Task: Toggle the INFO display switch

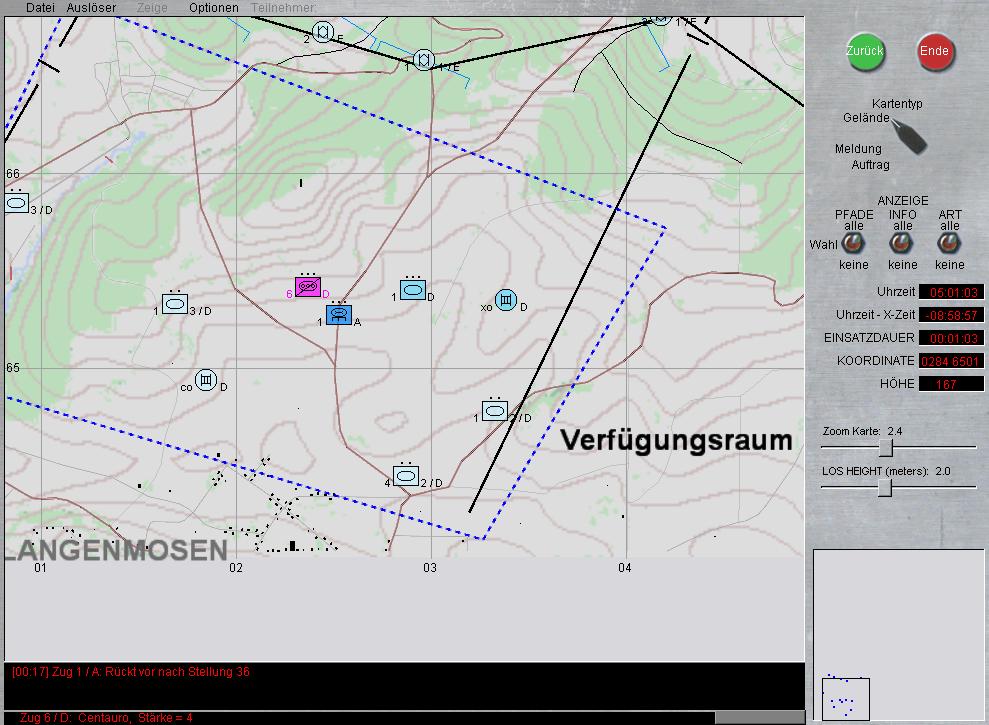Action: coord(902,244)
